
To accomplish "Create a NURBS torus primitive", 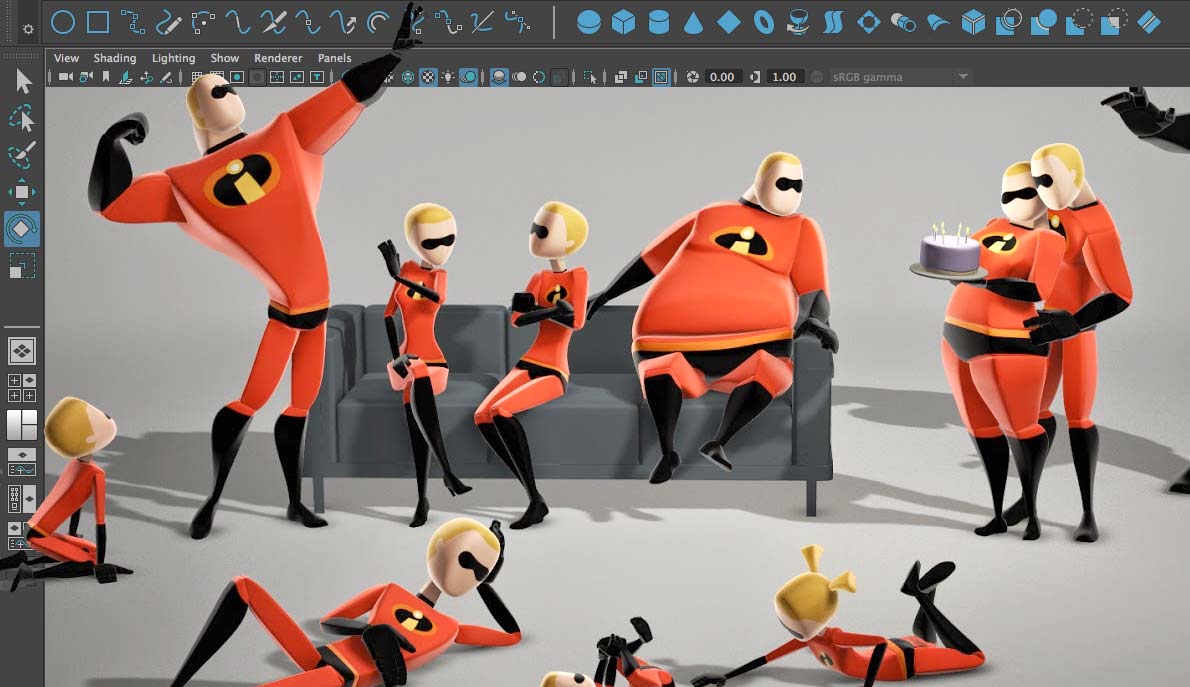I will pos(763,23).
